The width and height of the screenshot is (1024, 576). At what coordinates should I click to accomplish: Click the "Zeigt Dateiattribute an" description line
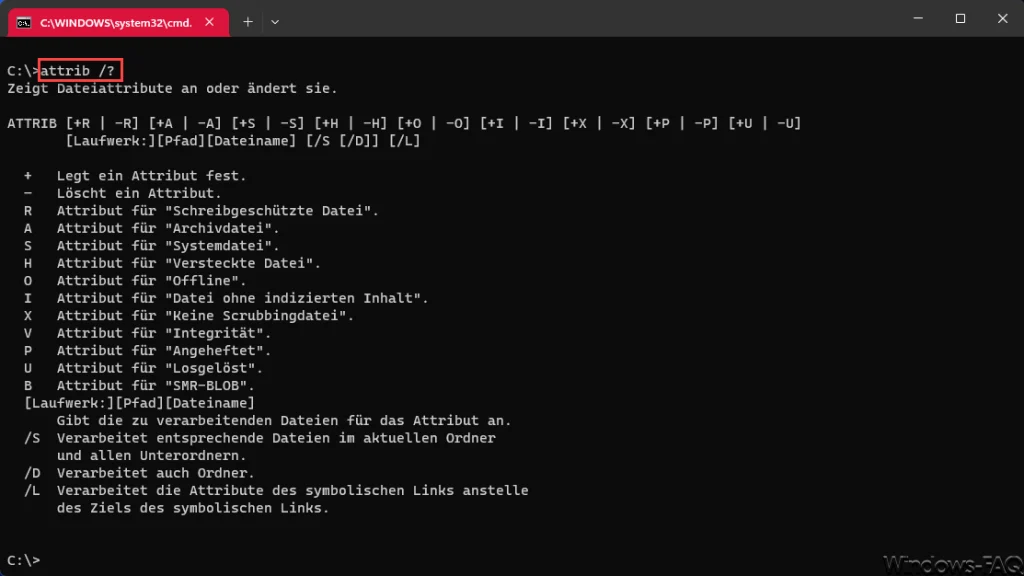(x=172, y=88)
